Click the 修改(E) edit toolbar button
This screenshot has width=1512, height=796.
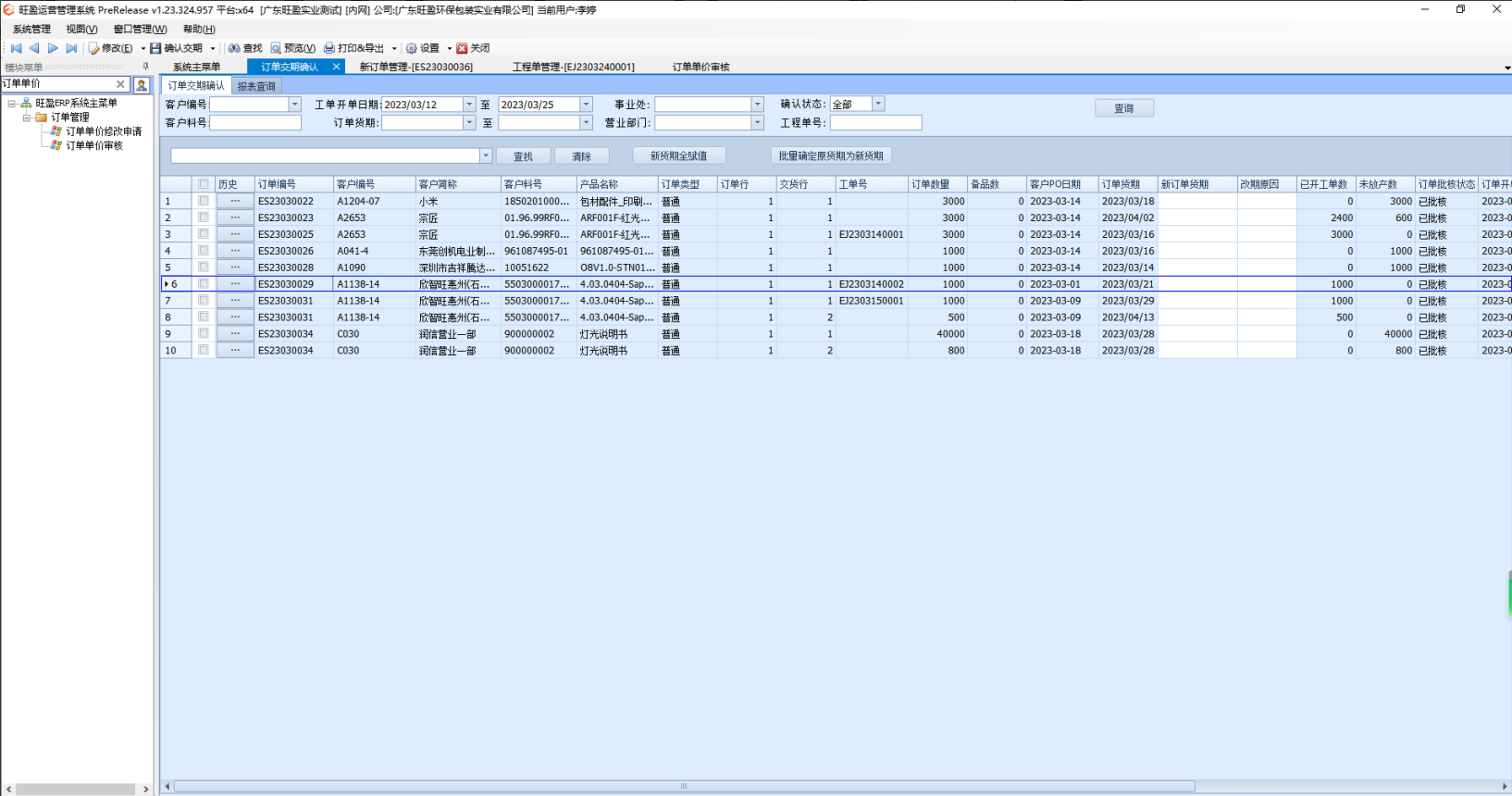pyautogui.click(x=111, y=48)
